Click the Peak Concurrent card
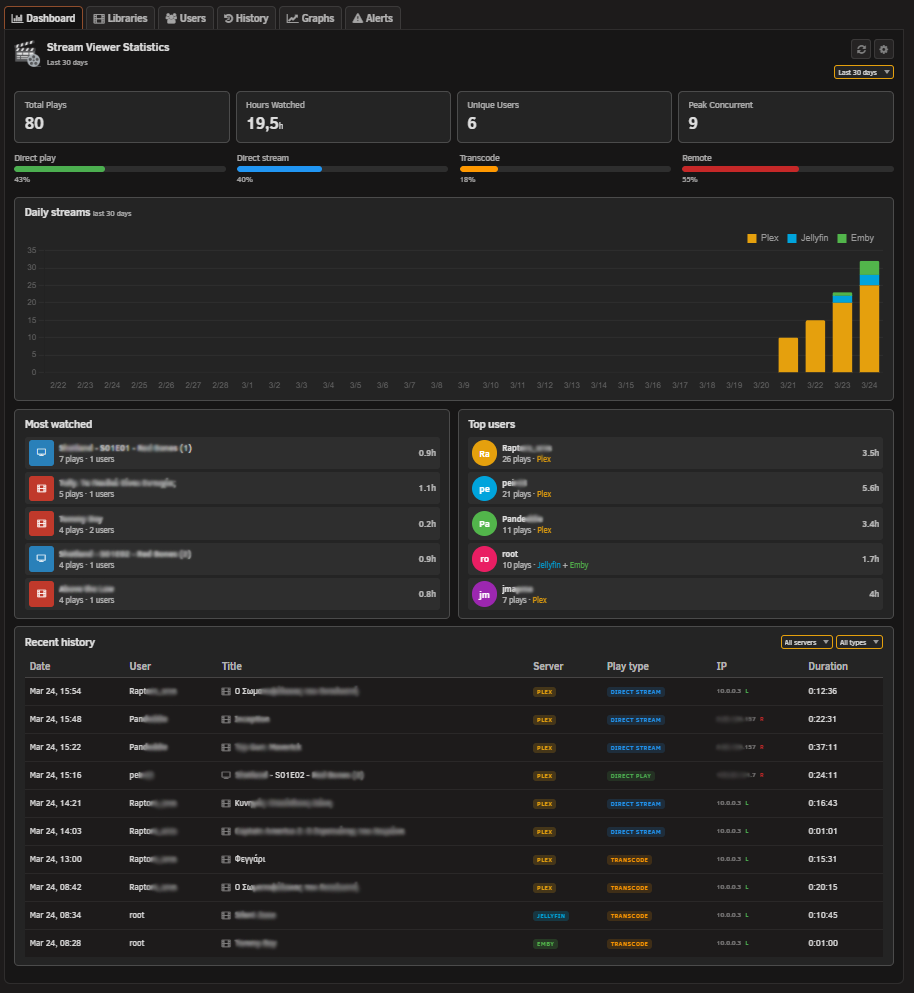The image size is (914, 993). click(786, 117)
